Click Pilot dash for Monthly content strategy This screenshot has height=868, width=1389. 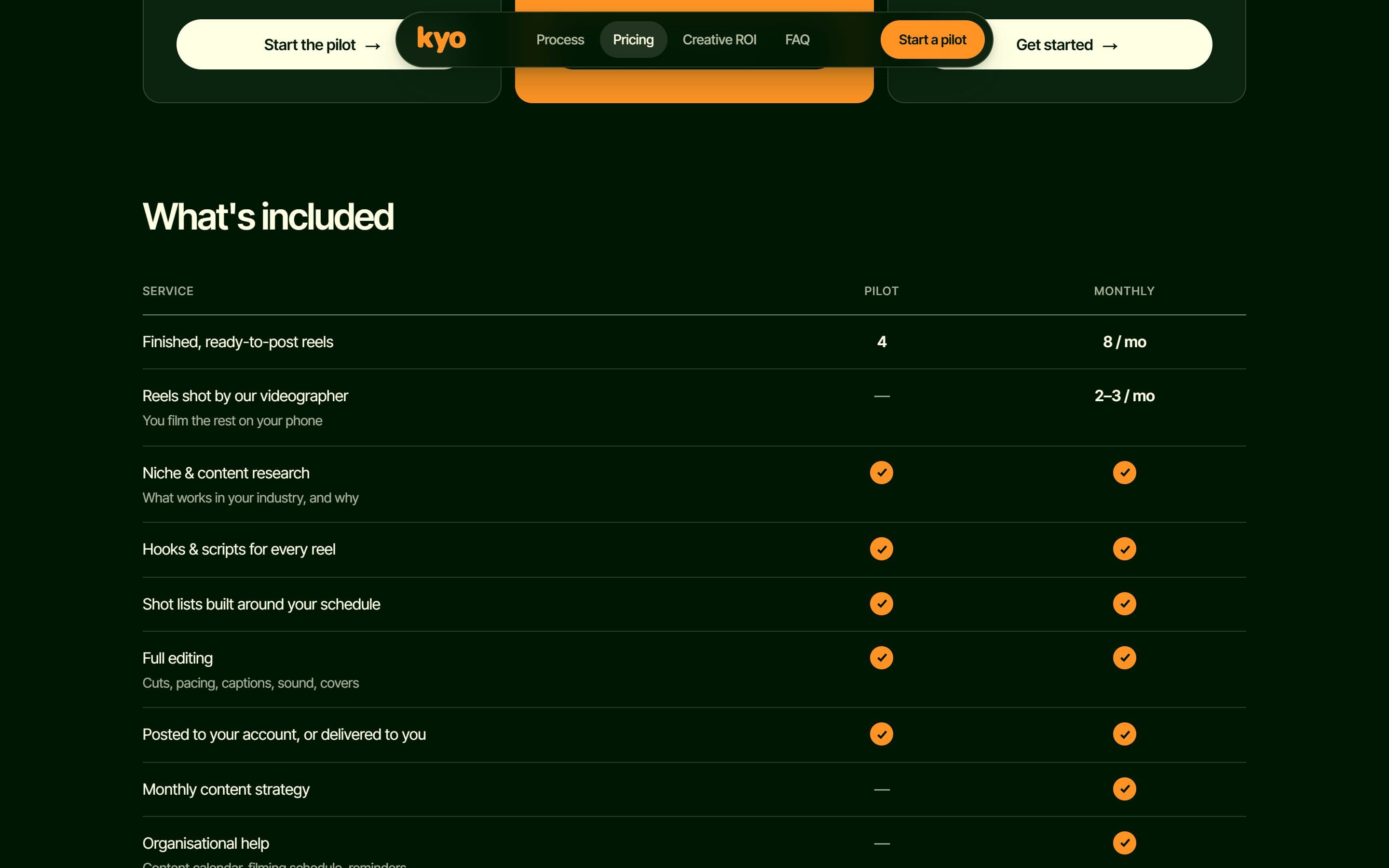coord(882,790)
